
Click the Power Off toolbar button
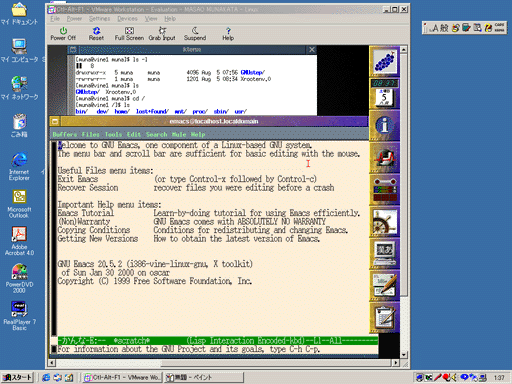(63, 34)
